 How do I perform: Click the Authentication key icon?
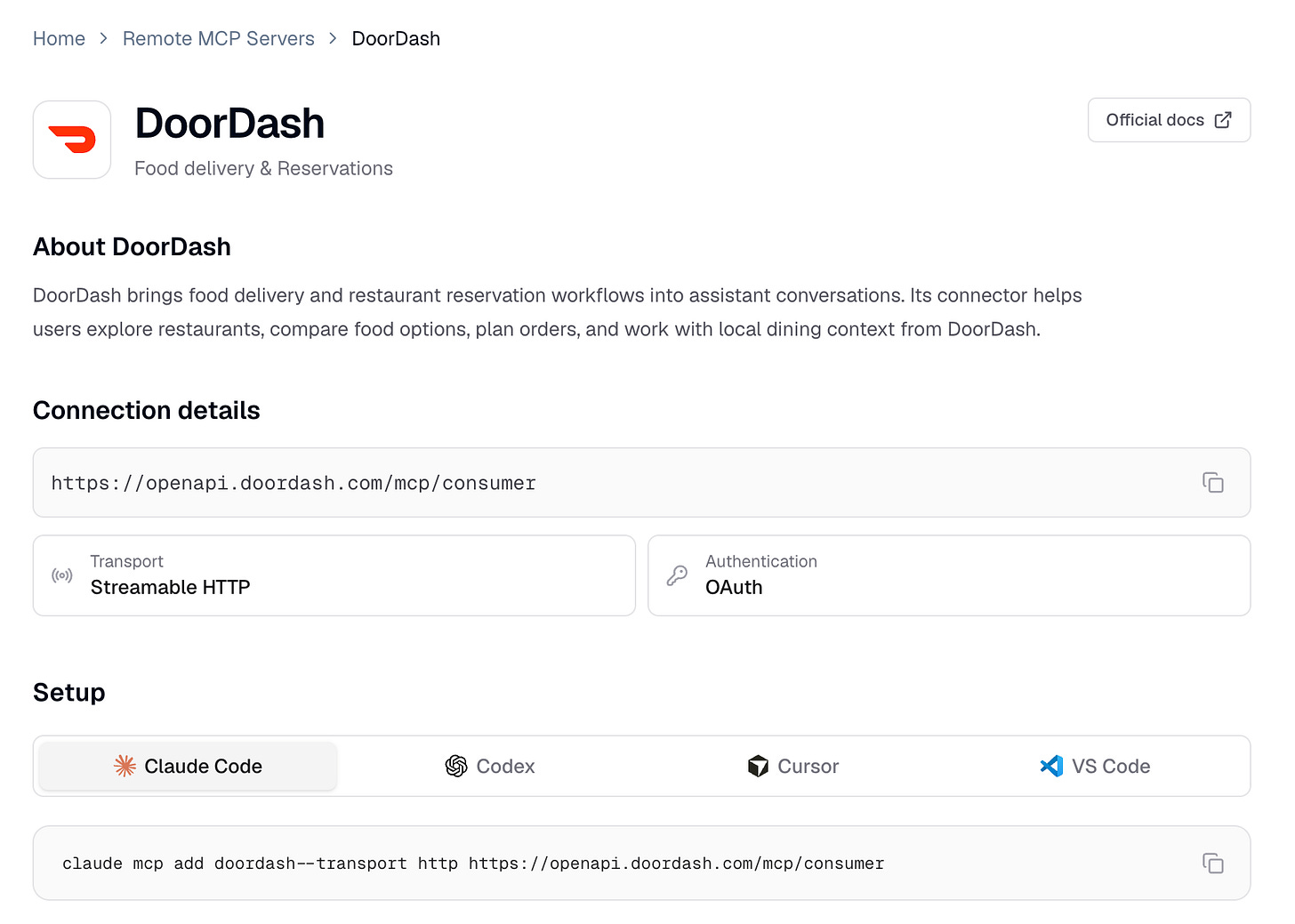coord(677,575)
